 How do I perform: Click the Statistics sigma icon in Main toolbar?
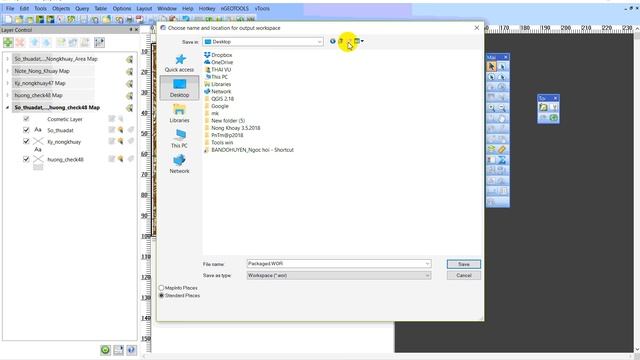coord(502,160)
